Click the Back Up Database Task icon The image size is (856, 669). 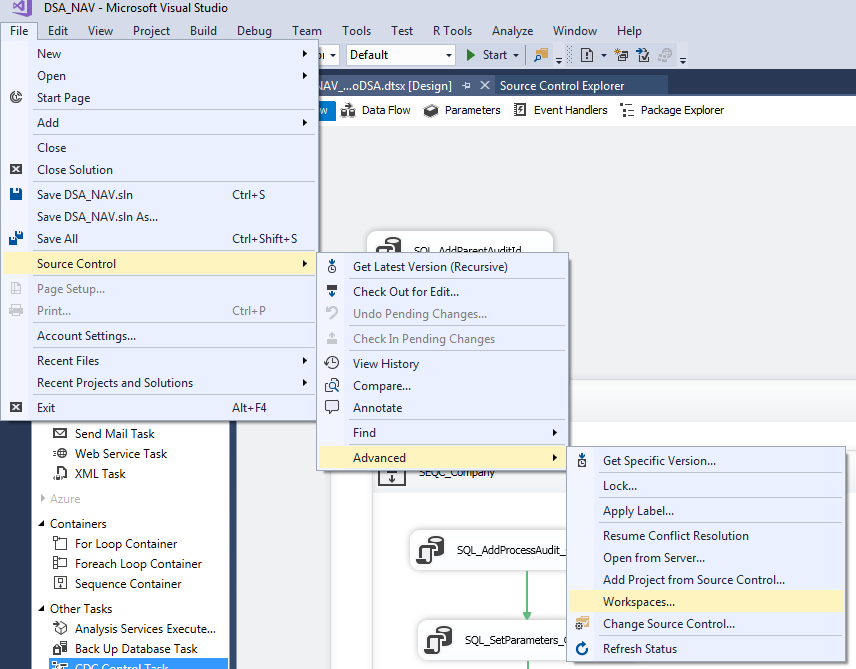coord(62,648)
